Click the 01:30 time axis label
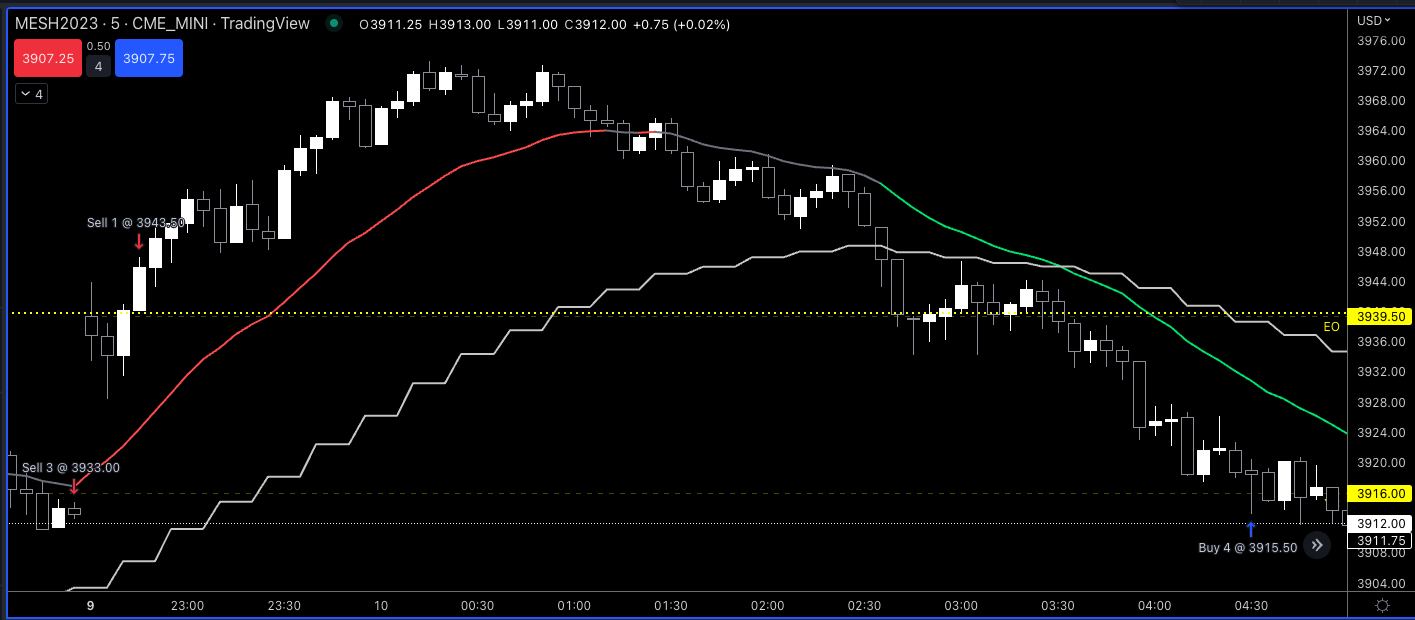Screen dimensions: 1415x620 pyautogui.click(x=671, y=606)
